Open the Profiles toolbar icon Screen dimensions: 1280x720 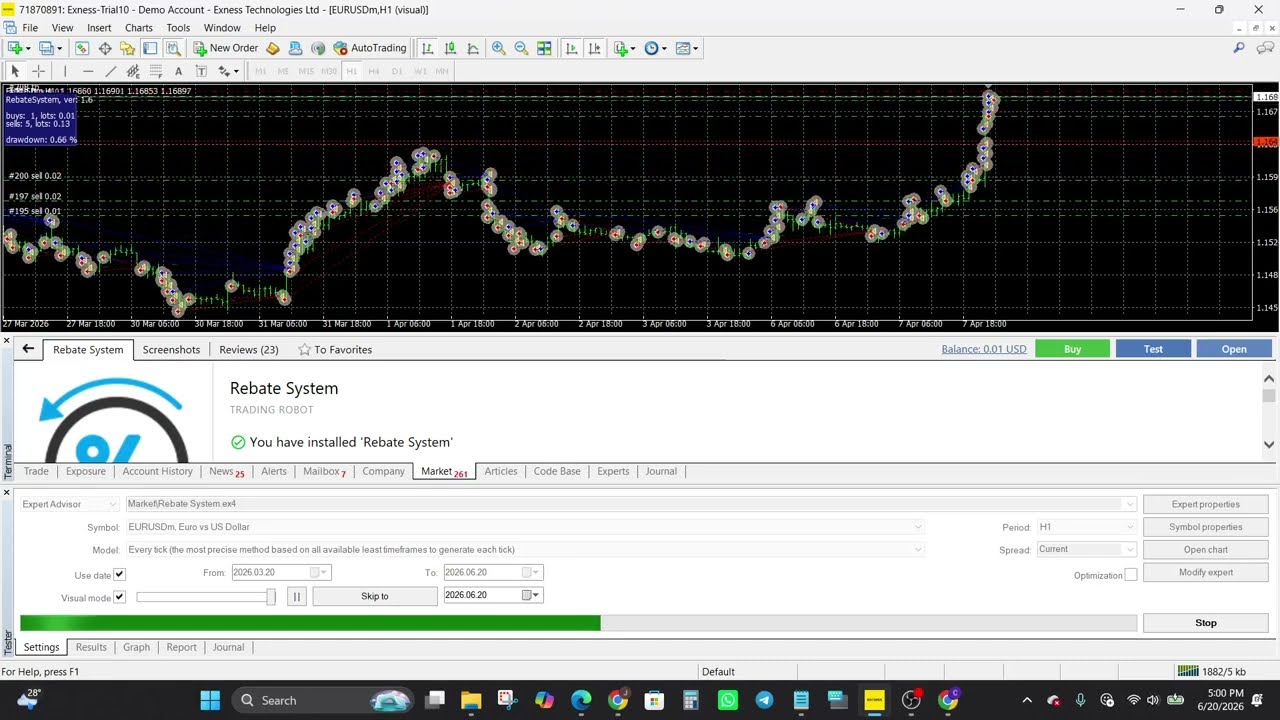(x=45, y=48)
